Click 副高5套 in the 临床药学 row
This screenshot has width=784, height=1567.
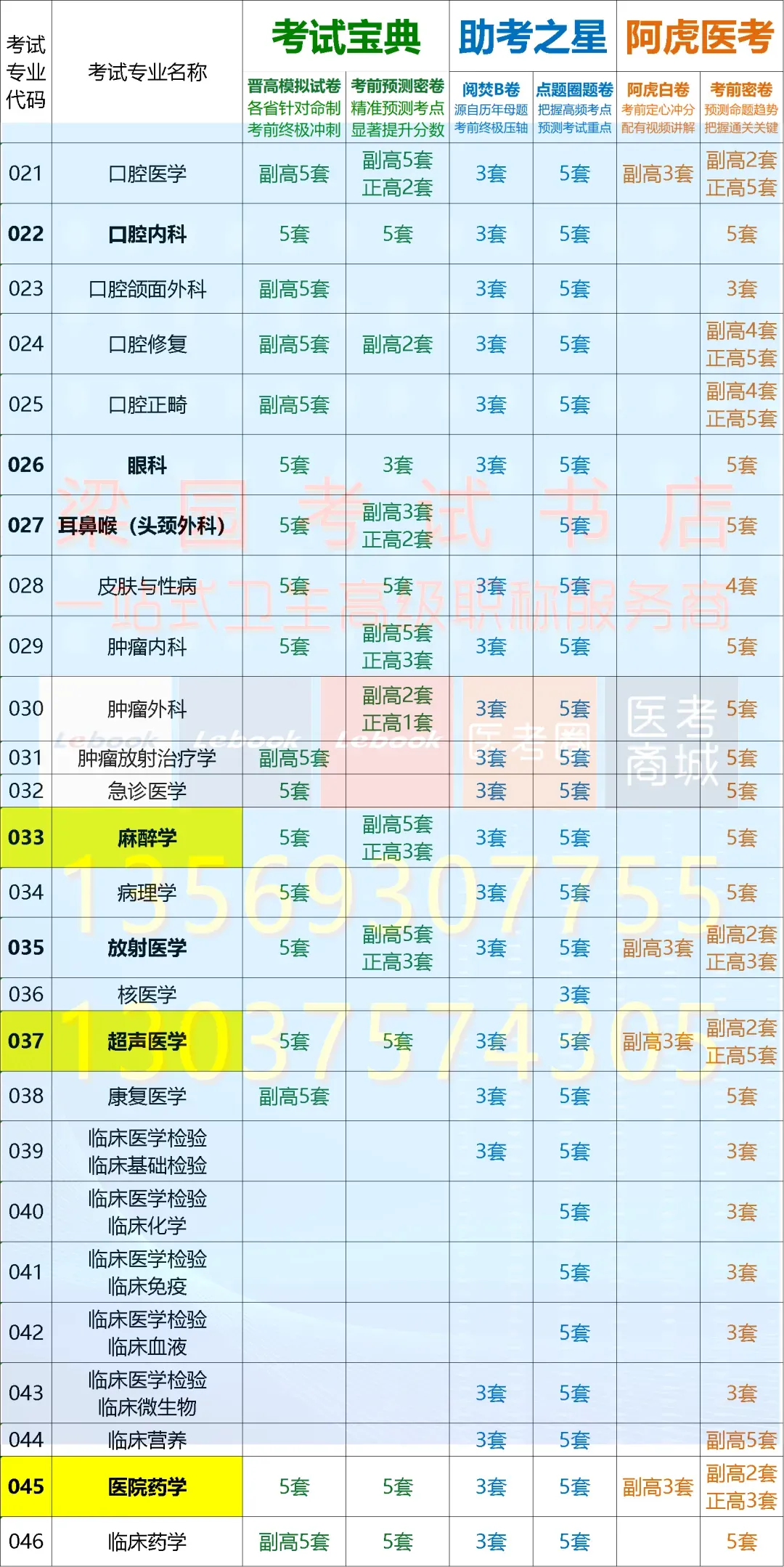pos(294,1542)
